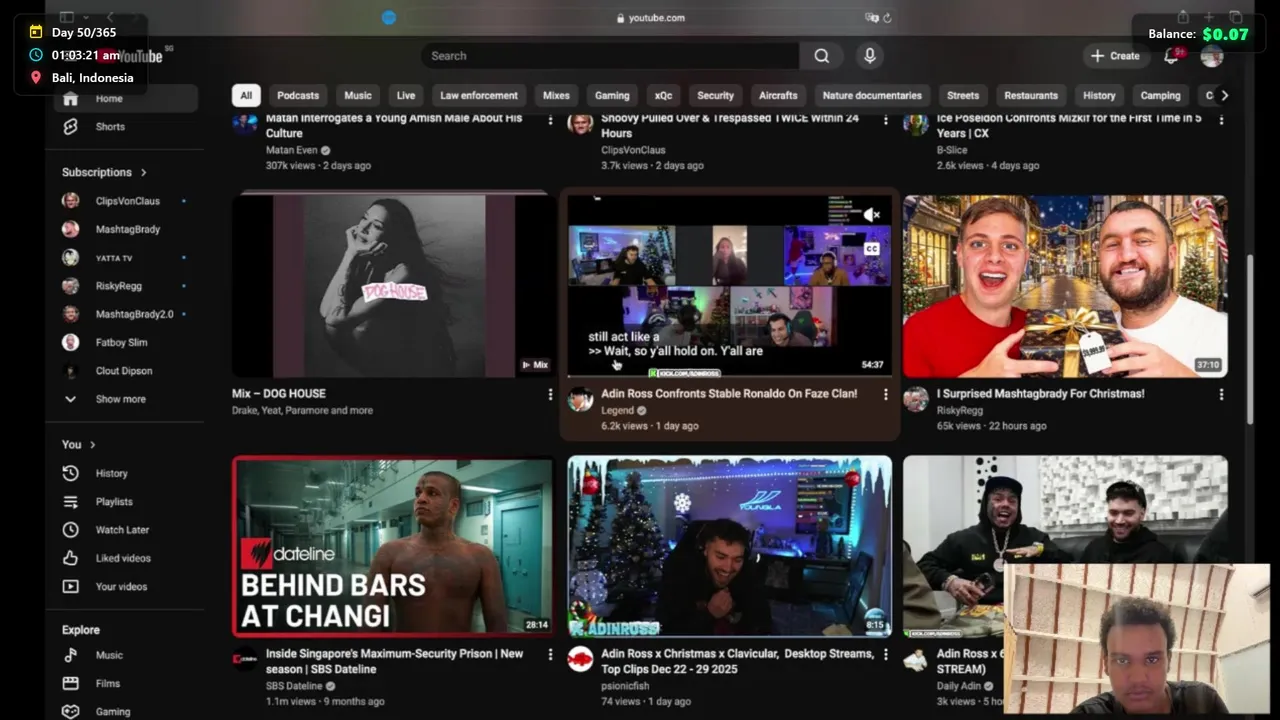This screenshot has height=720, width=1280.
Task: Select the Live filter chip
Action: point(406,96)
